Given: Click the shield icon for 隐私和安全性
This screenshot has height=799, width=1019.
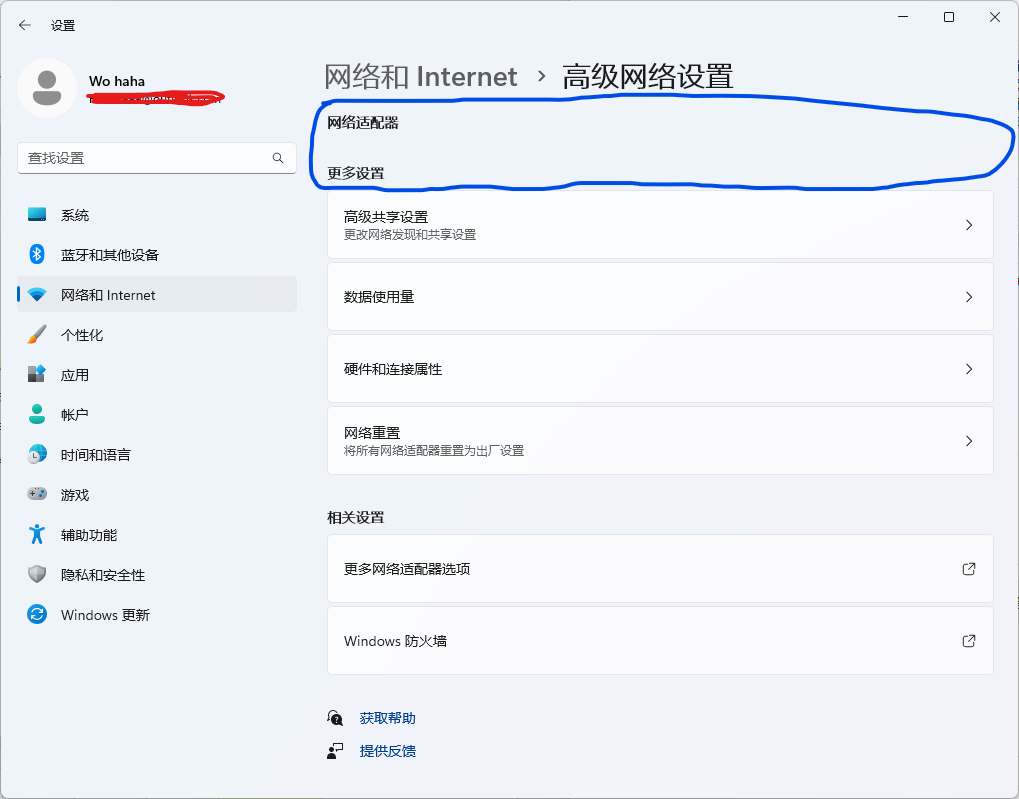Looking at the screenshot, I should pyautogui.click(x=37, y=574).
